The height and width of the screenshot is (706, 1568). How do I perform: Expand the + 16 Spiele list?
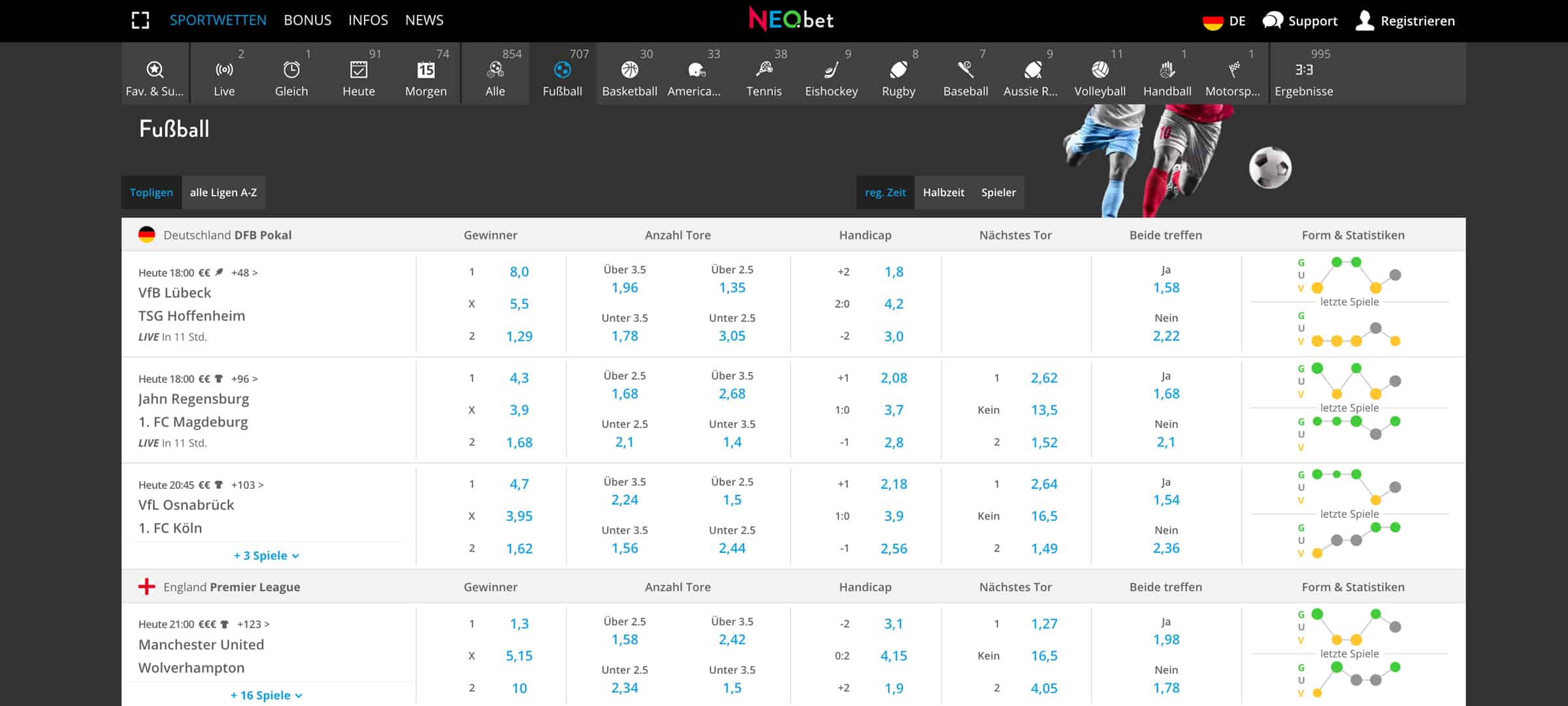[x=267, y=695]
